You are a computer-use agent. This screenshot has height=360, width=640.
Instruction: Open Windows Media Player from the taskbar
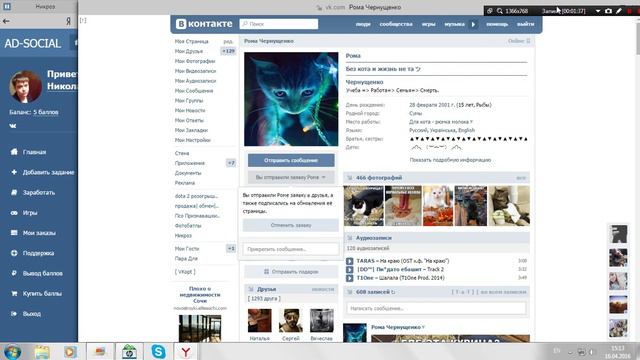[70, 351]
